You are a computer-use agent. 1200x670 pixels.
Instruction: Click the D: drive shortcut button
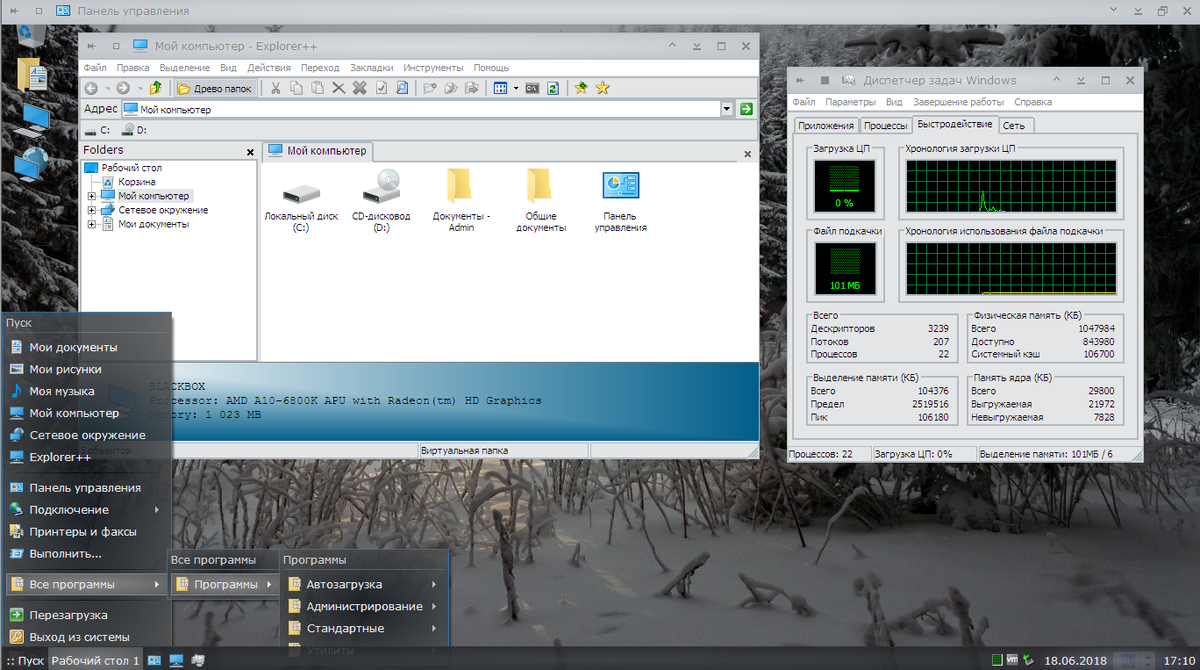134,130
